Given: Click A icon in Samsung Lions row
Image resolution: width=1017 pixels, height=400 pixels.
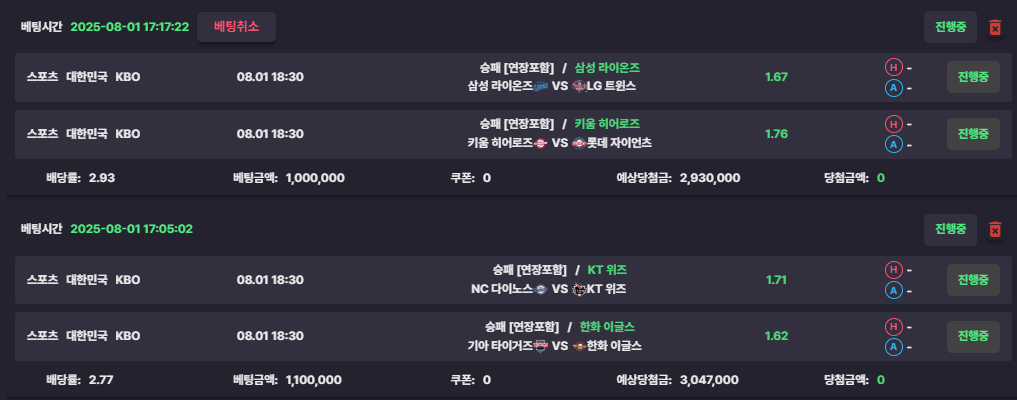Looking at the screenshot, I should pos(893,88).
